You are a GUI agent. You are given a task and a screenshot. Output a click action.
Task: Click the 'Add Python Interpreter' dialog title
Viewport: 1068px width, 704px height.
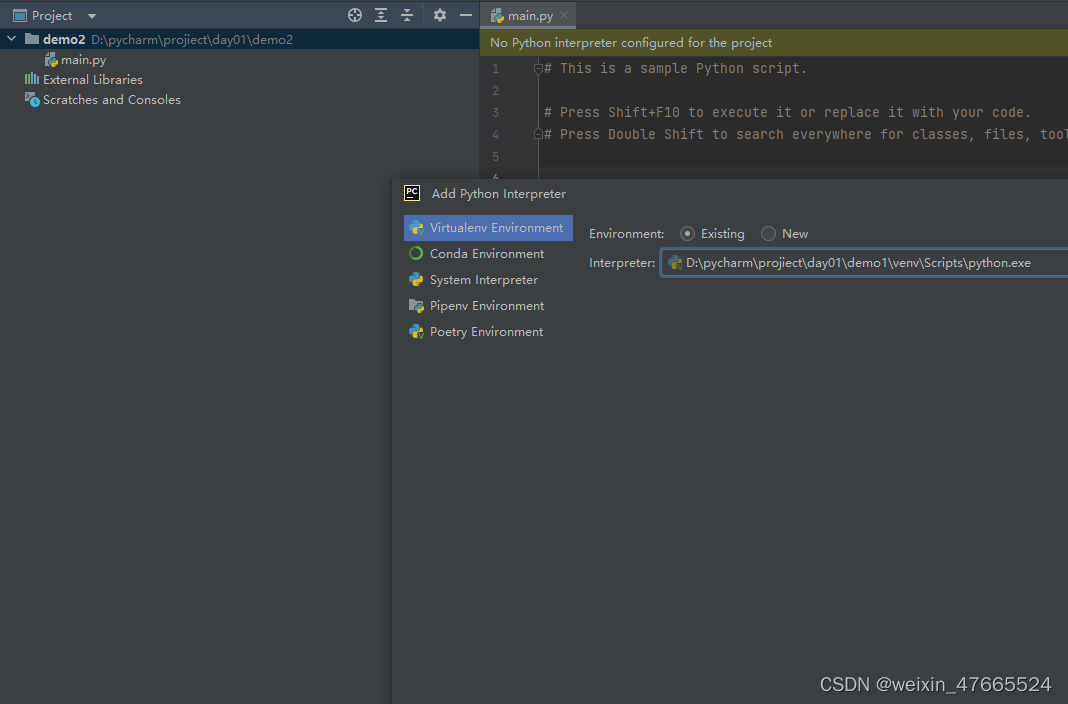click(x=499, y=194)
